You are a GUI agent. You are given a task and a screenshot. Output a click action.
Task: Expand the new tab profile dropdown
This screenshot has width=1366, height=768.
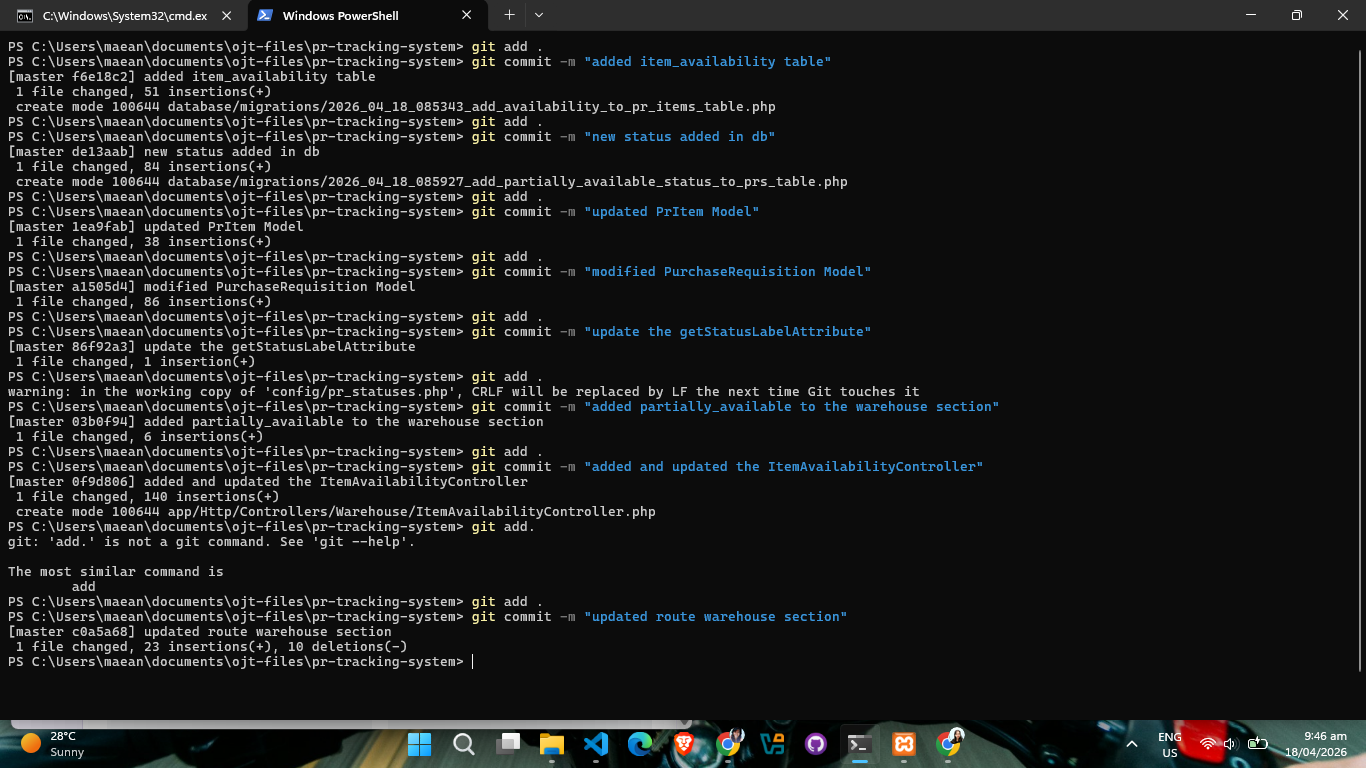click(x=539, y=15)
